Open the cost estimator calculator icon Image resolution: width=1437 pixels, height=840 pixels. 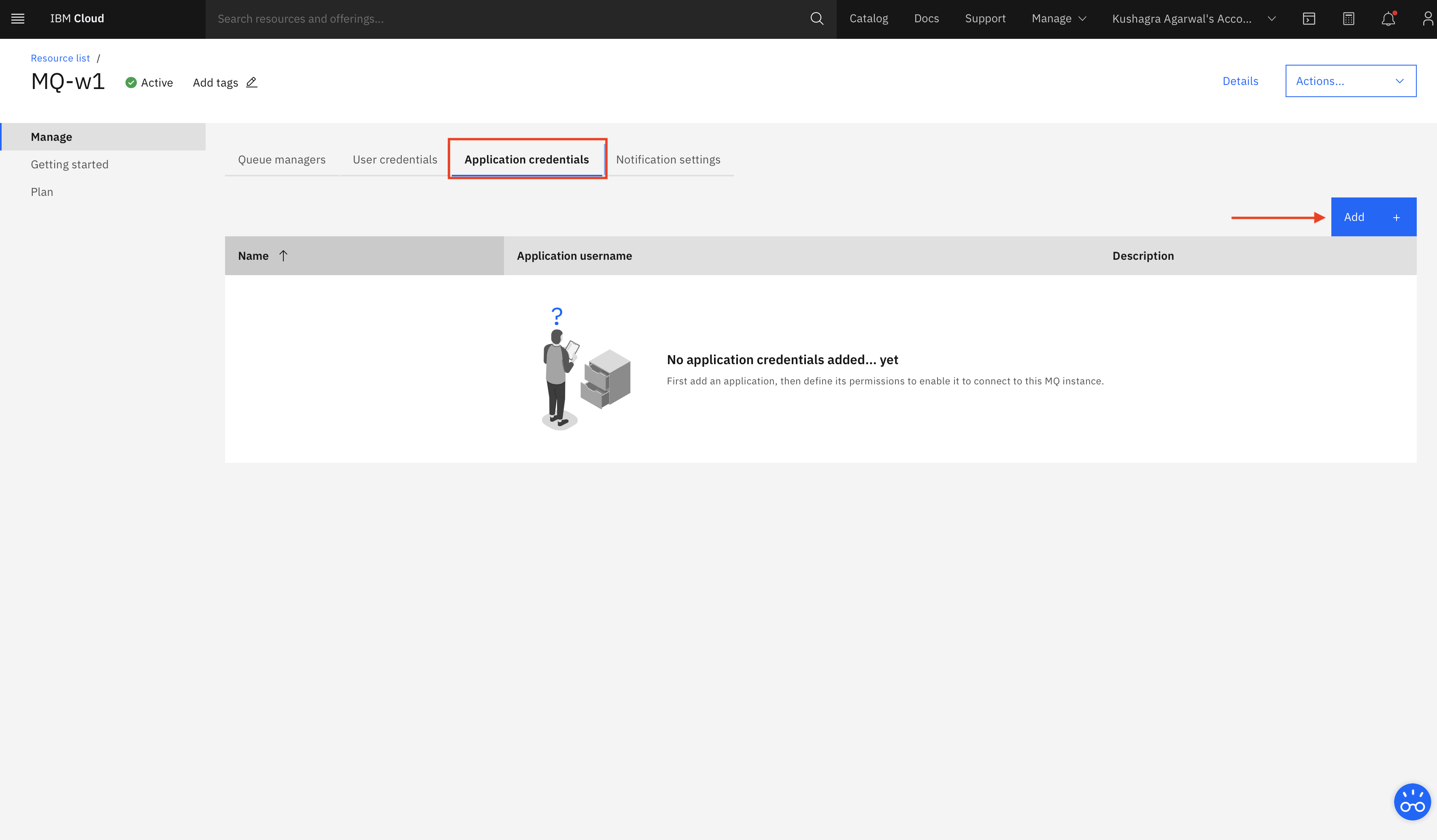1349,19
